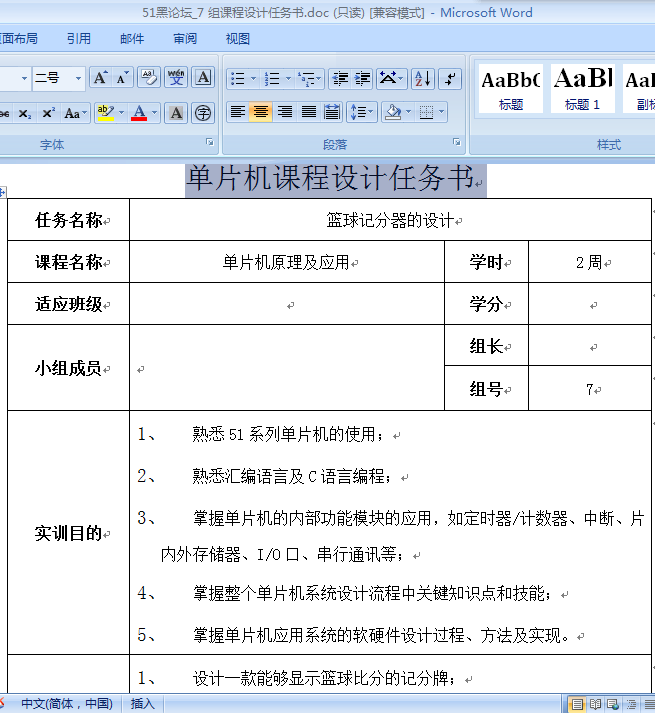Viewport: 655px width, 713px height.
Task: Open the Font dialog launcher
Action: point(210,142)
